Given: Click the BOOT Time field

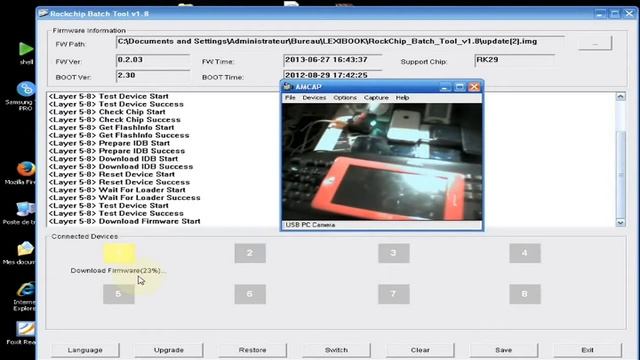Looking at the screenshot, I should 333,75.
